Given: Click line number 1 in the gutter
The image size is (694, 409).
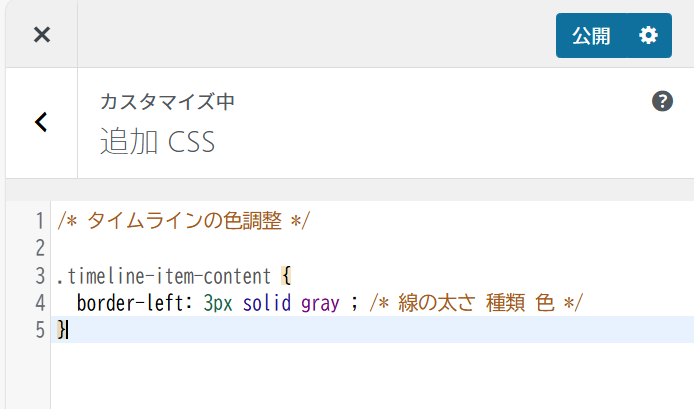Looking at the screenshot, I should tap(39, 221).
